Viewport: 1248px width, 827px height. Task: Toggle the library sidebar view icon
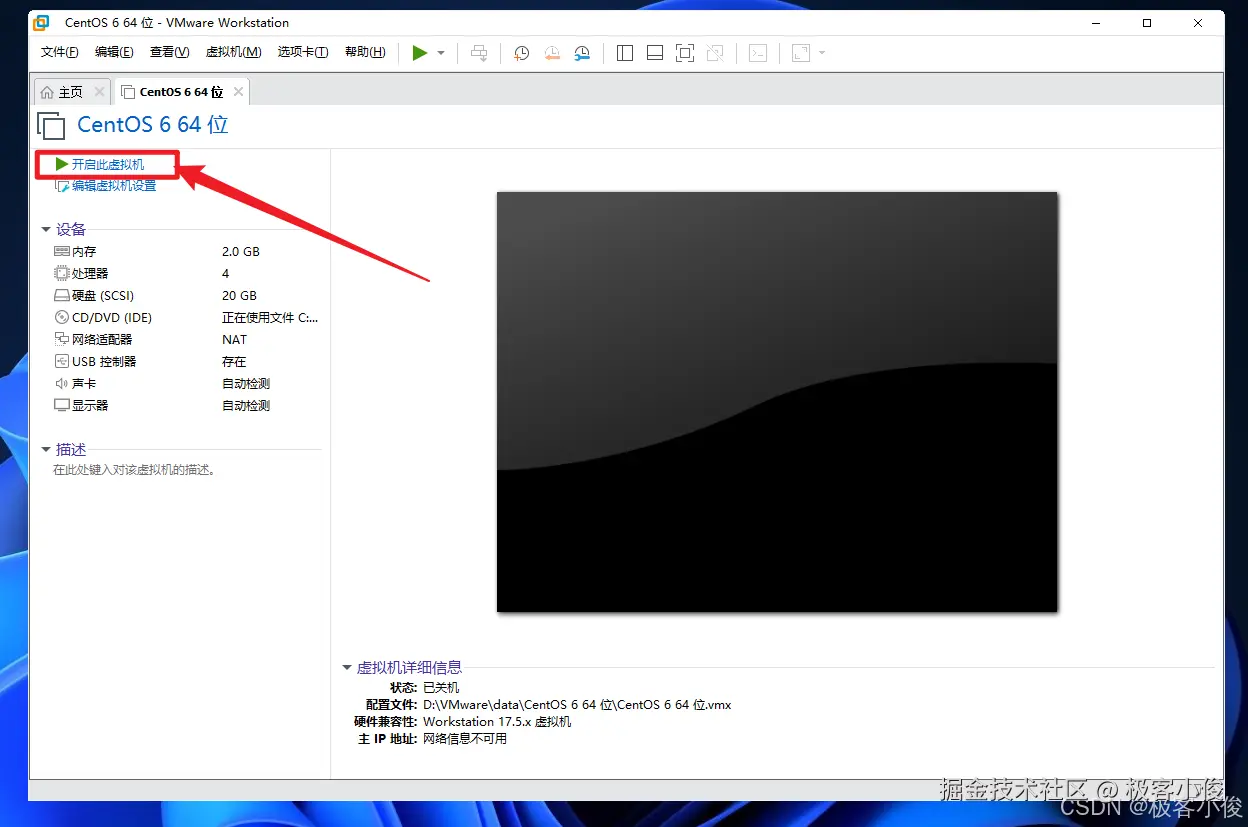[x=625, y=53]
